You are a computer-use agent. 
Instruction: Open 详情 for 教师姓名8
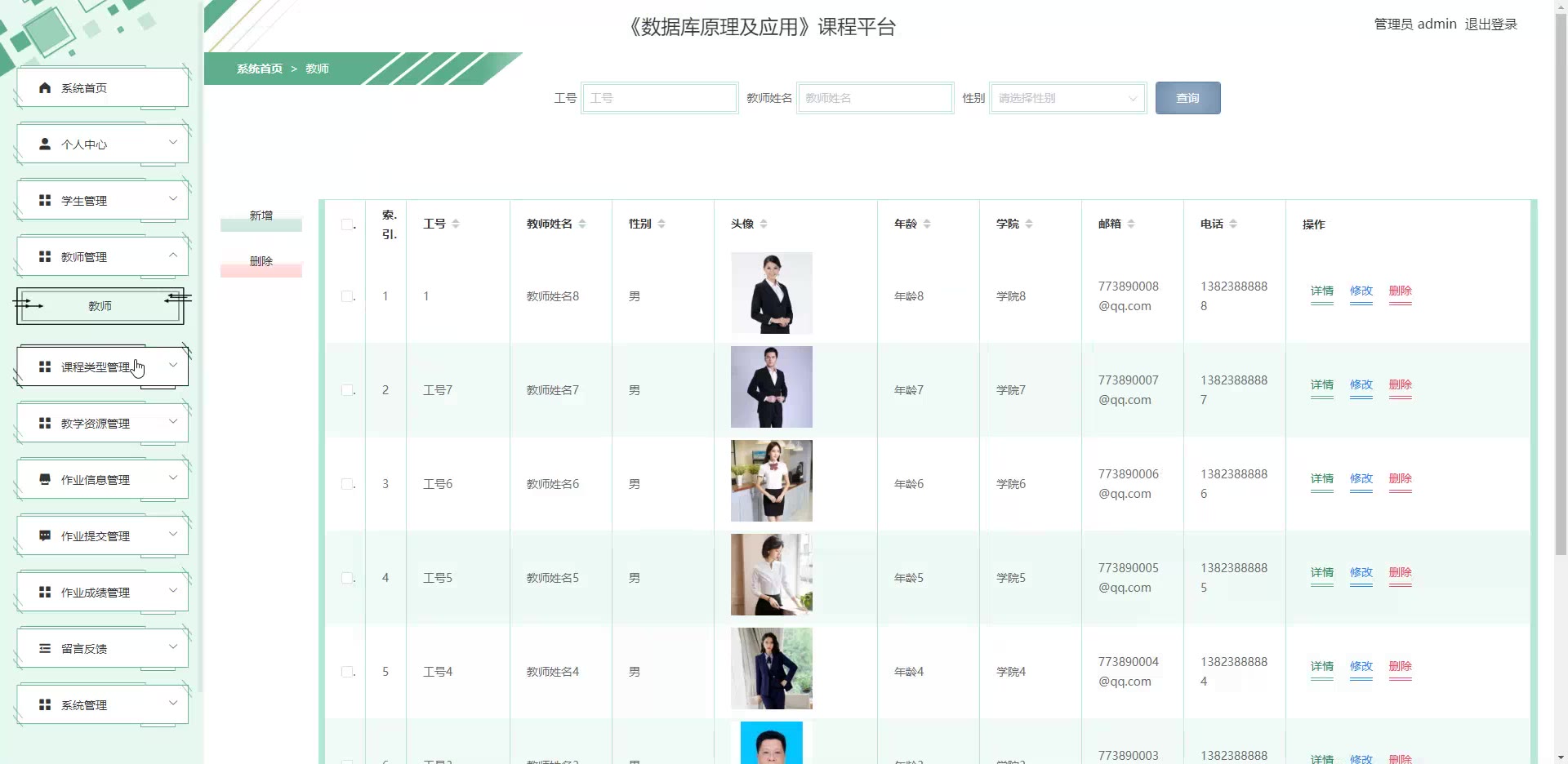[x=1322, y=291]
